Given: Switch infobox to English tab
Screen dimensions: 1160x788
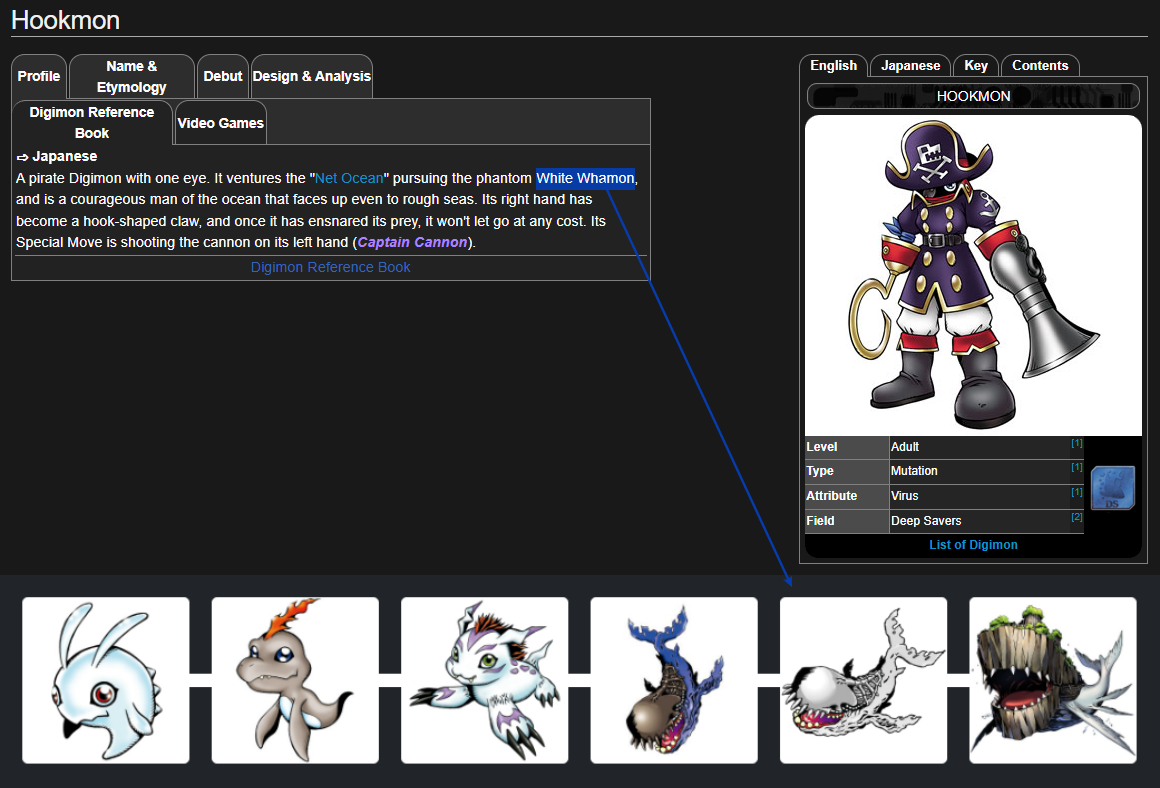Looking at the screenshot, I should point(834,66).
